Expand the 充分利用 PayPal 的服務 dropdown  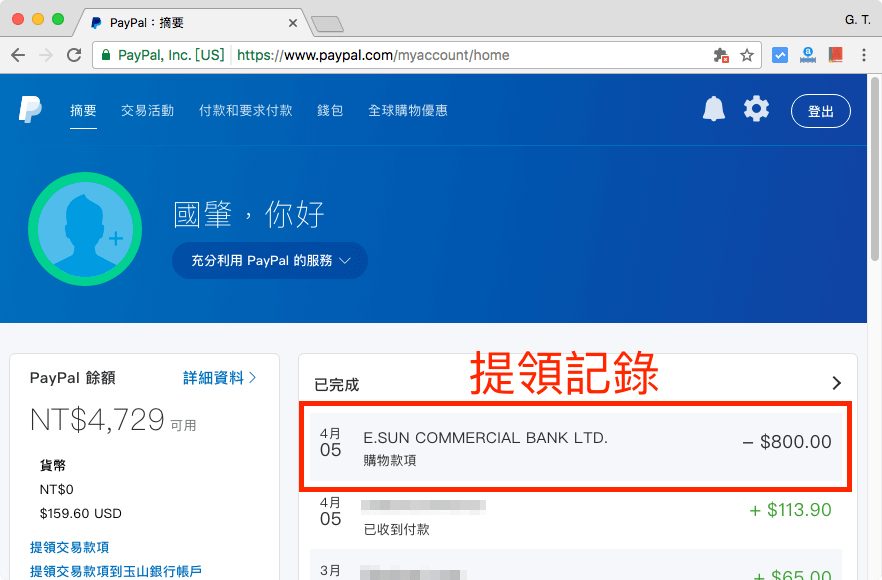pyautogui.click(x=269, y=259)
